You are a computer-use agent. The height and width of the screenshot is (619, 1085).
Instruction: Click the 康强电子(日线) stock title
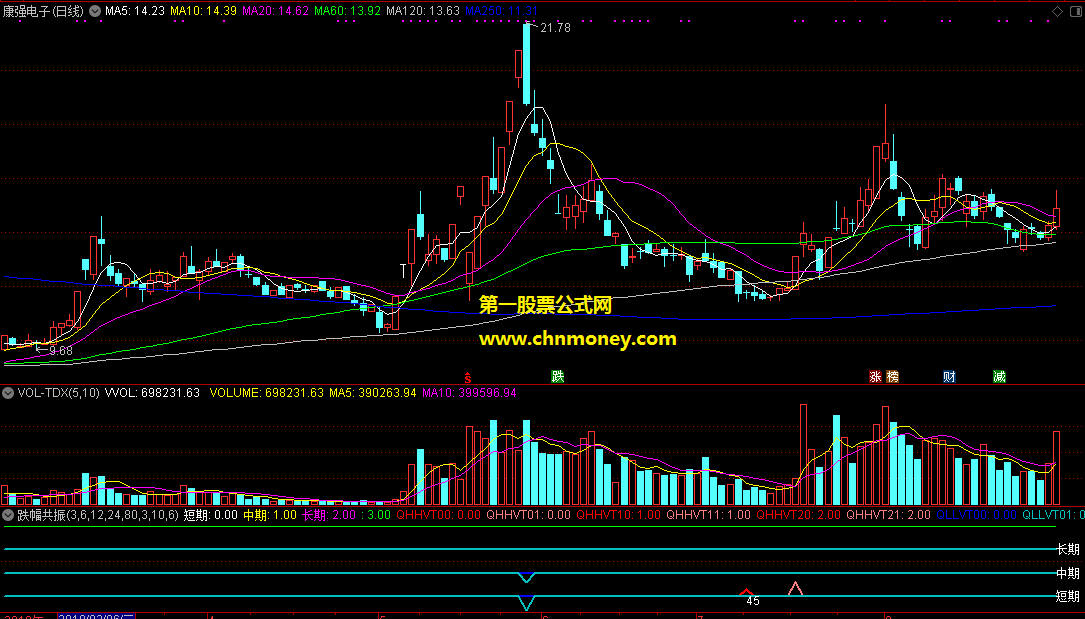[44, 11]
